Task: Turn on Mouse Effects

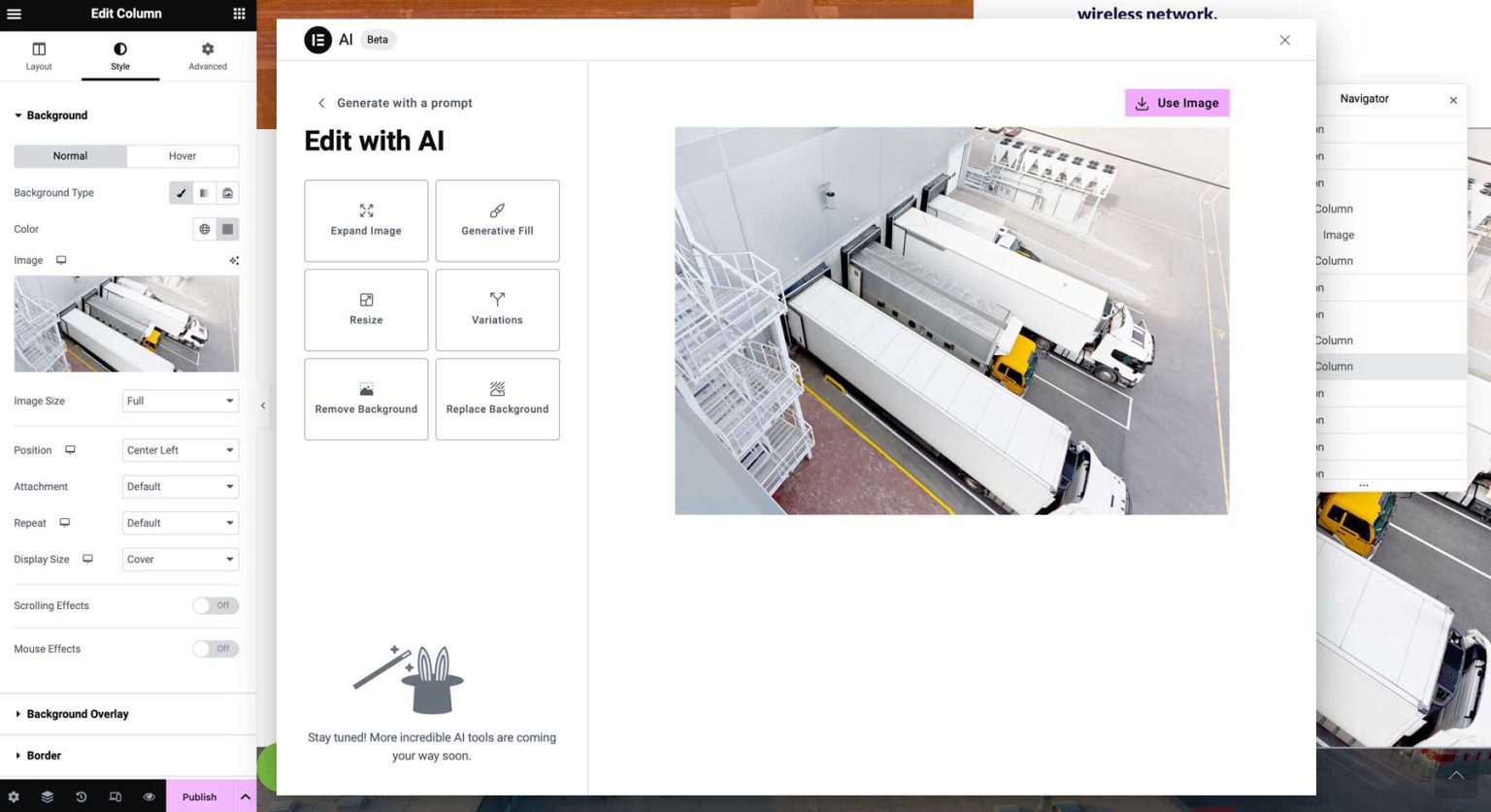Action: [x=215, y=648]
